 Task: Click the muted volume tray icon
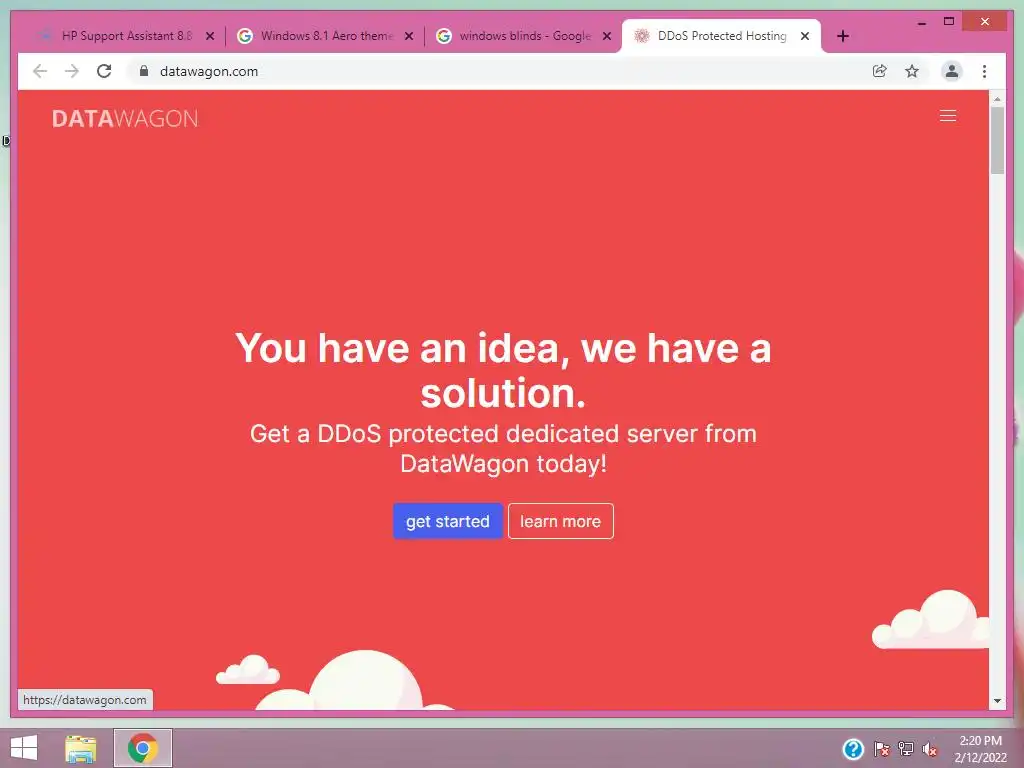tap(930, 749)
